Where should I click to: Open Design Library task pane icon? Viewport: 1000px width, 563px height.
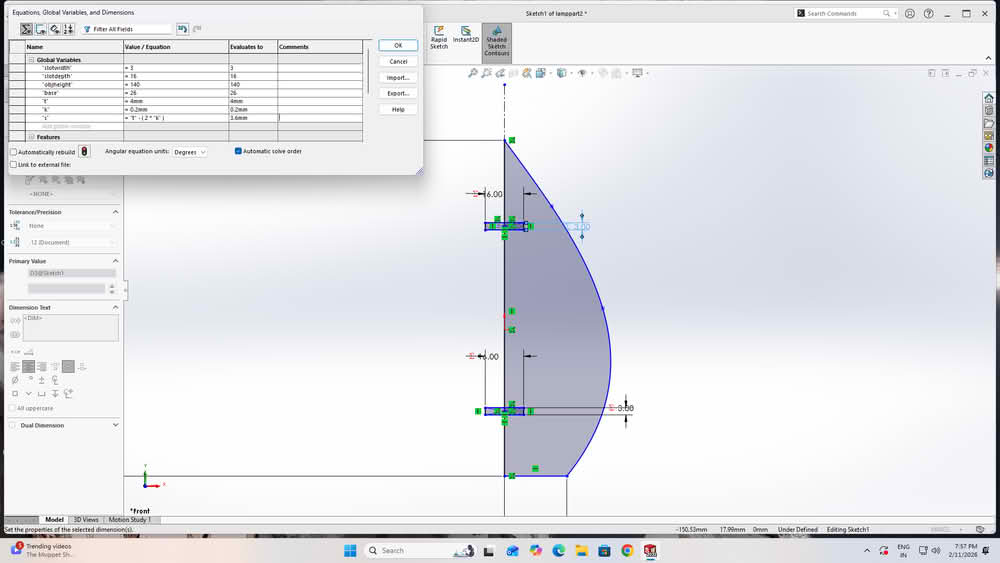(x=989, y=111)
